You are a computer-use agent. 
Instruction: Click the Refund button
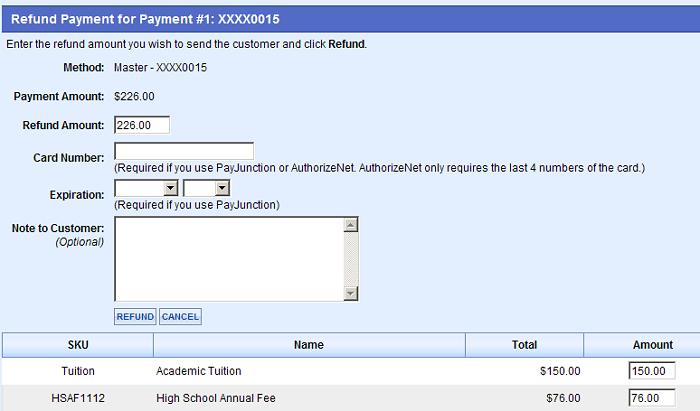[x=134, y=317]
